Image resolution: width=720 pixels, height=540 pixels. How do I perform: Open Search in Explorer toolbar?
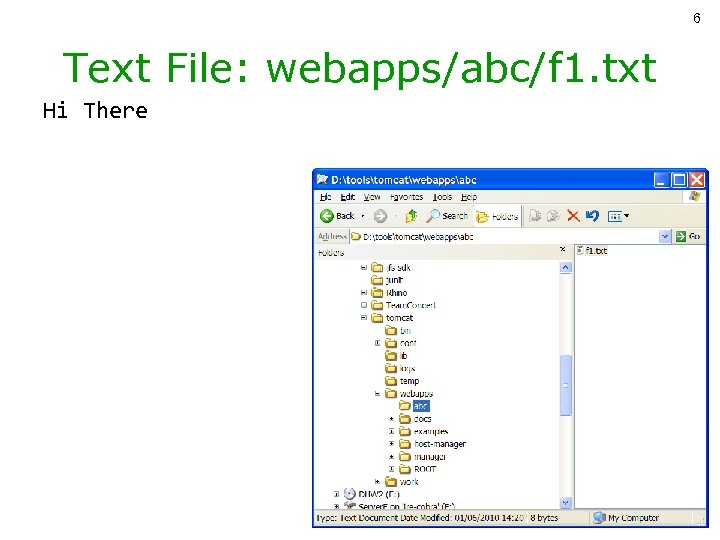click(x=447, y=216)
